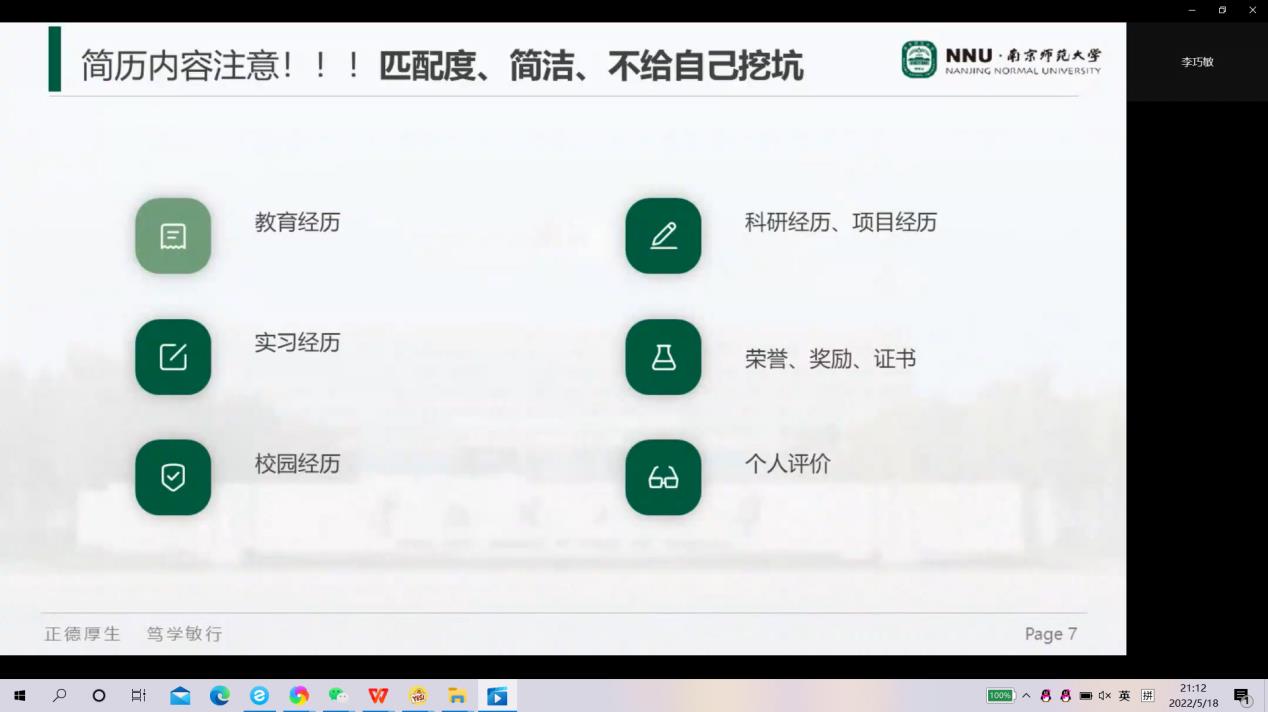This screenshot has height=712, width=1268.
Task: Open the yellow YES app on taskbar
Action: click(x=418, y=696)
